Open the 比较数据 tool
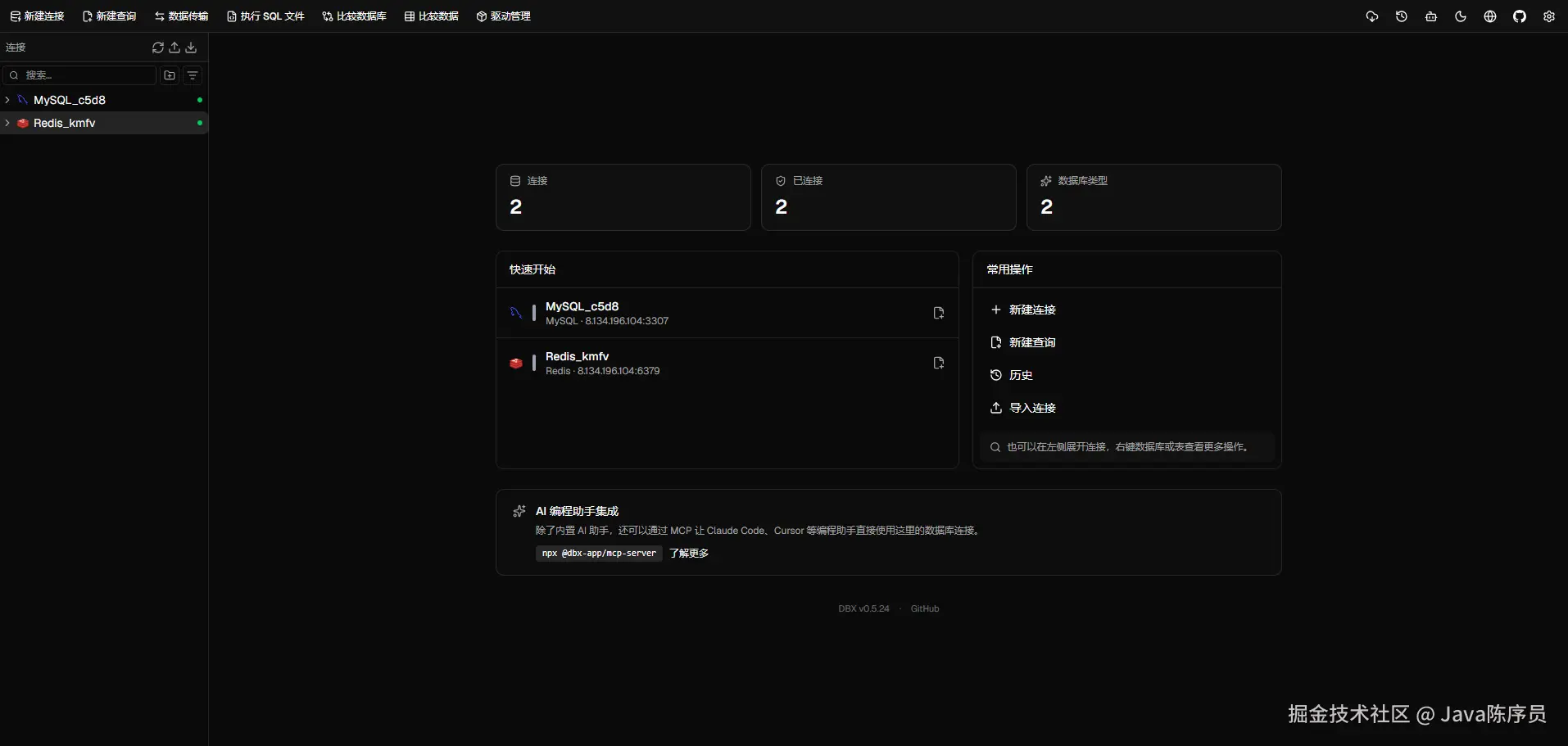This screenshot has width=1568, height=746. pos(431,16)
